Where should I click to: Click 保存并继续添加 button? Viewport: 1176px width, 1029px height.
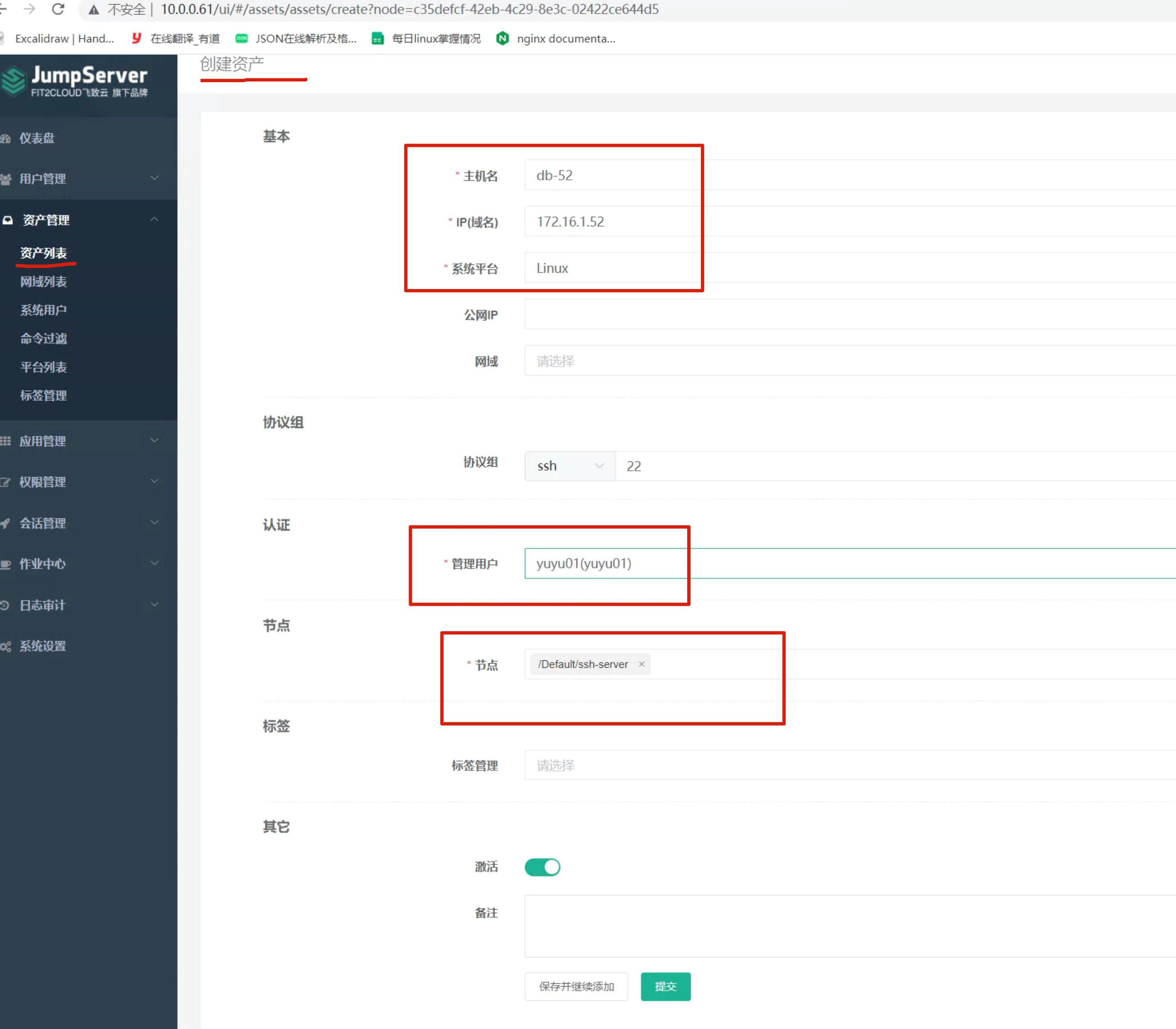coord(576,987)
